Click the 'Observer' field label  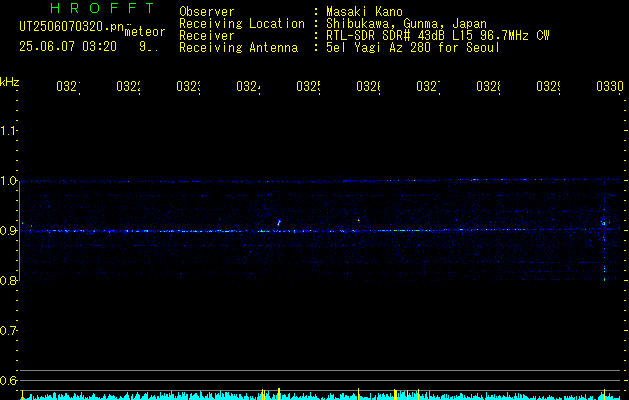tap(207, 12)
